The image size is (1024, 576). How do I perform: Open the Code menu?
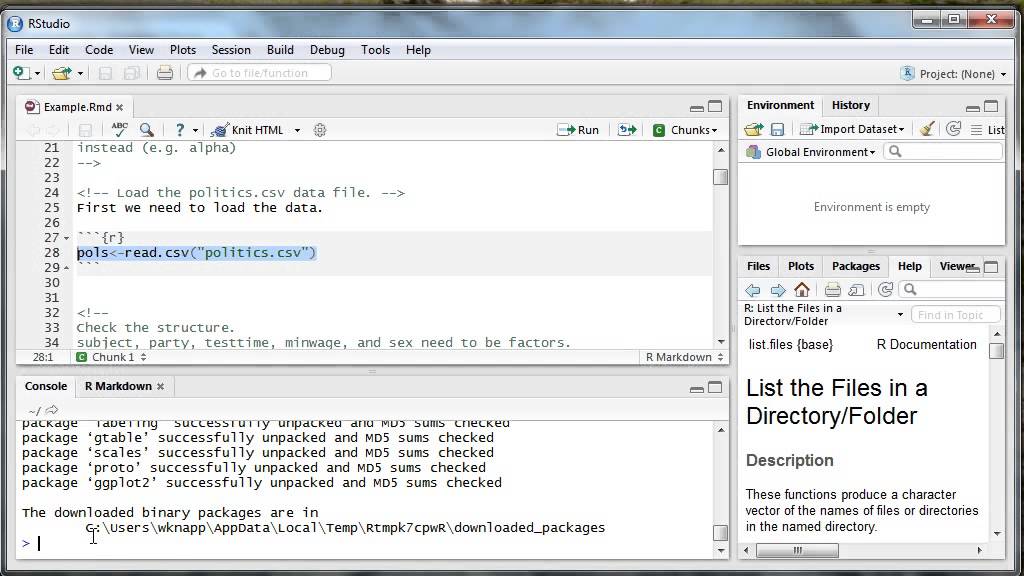pyautogui.click(x=99, y=50)
